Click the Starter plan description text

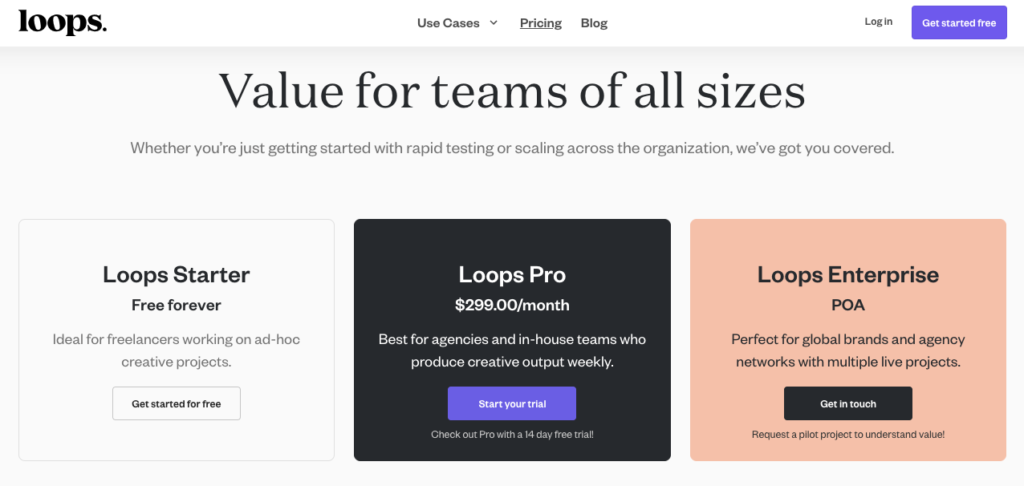coord(176,350)
